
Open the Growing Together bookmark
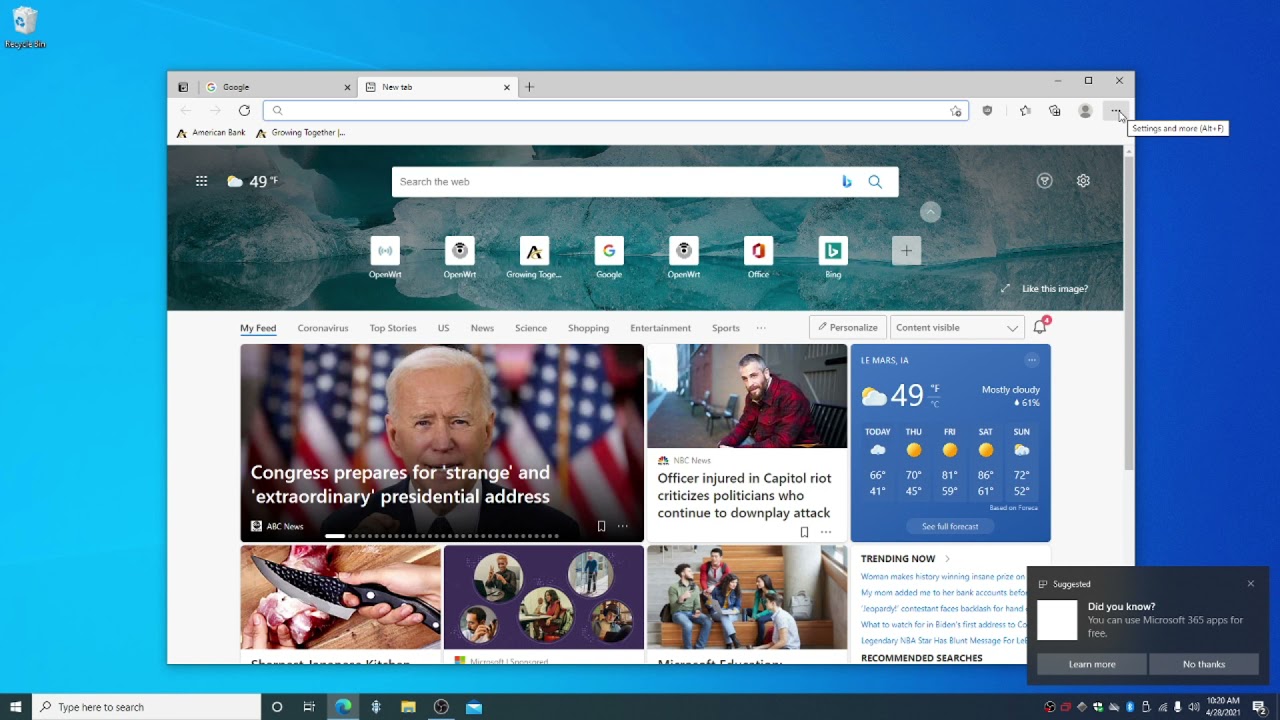tap(300, 132)
